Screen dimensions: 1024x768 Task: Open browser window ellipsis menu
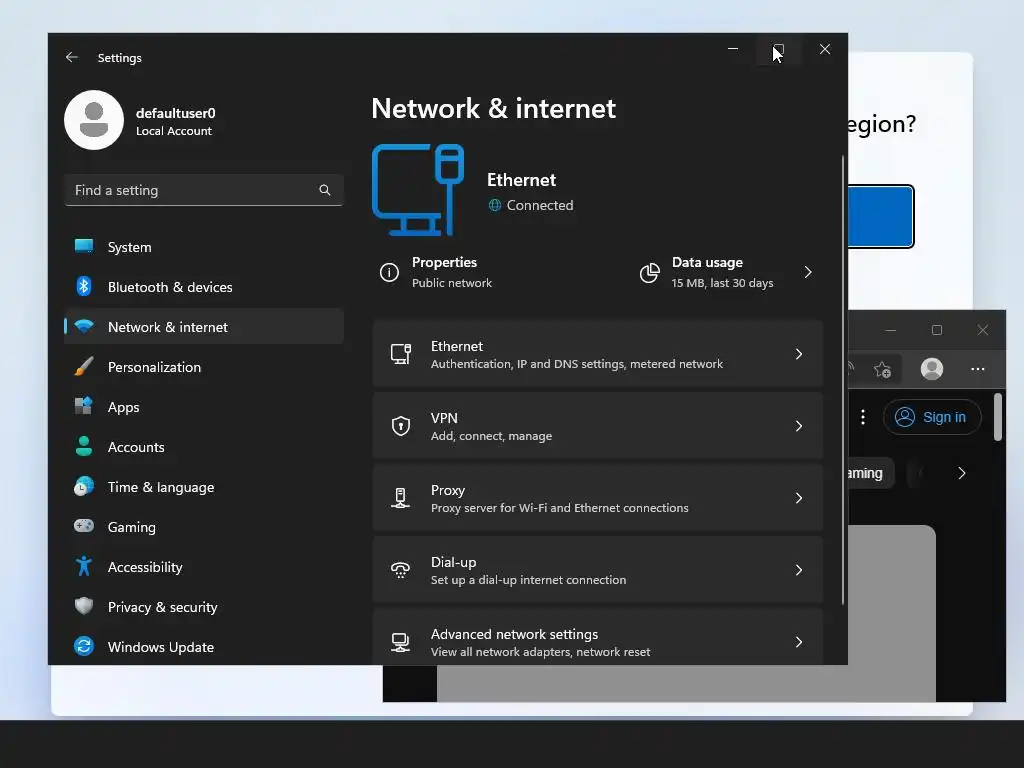[x=977, y=369]
